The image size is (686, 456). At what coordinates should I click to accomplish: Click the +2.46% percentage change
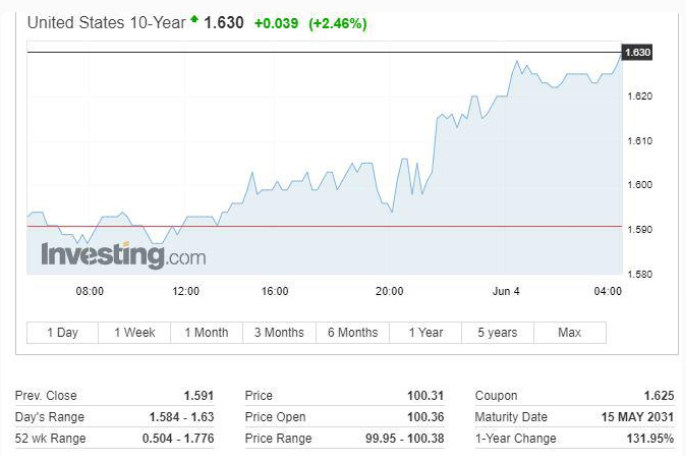click(x=338, y=23)
